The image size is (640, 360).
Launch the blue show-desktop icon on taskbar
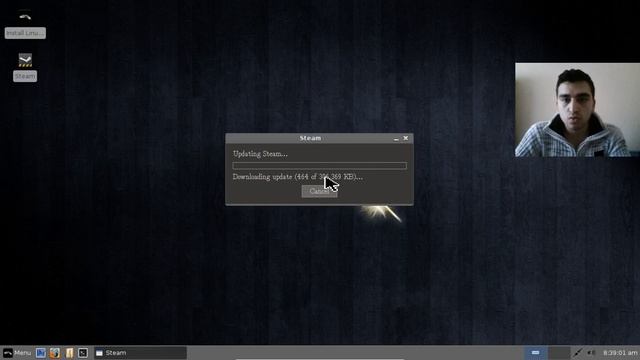click(x=40, y=353)
